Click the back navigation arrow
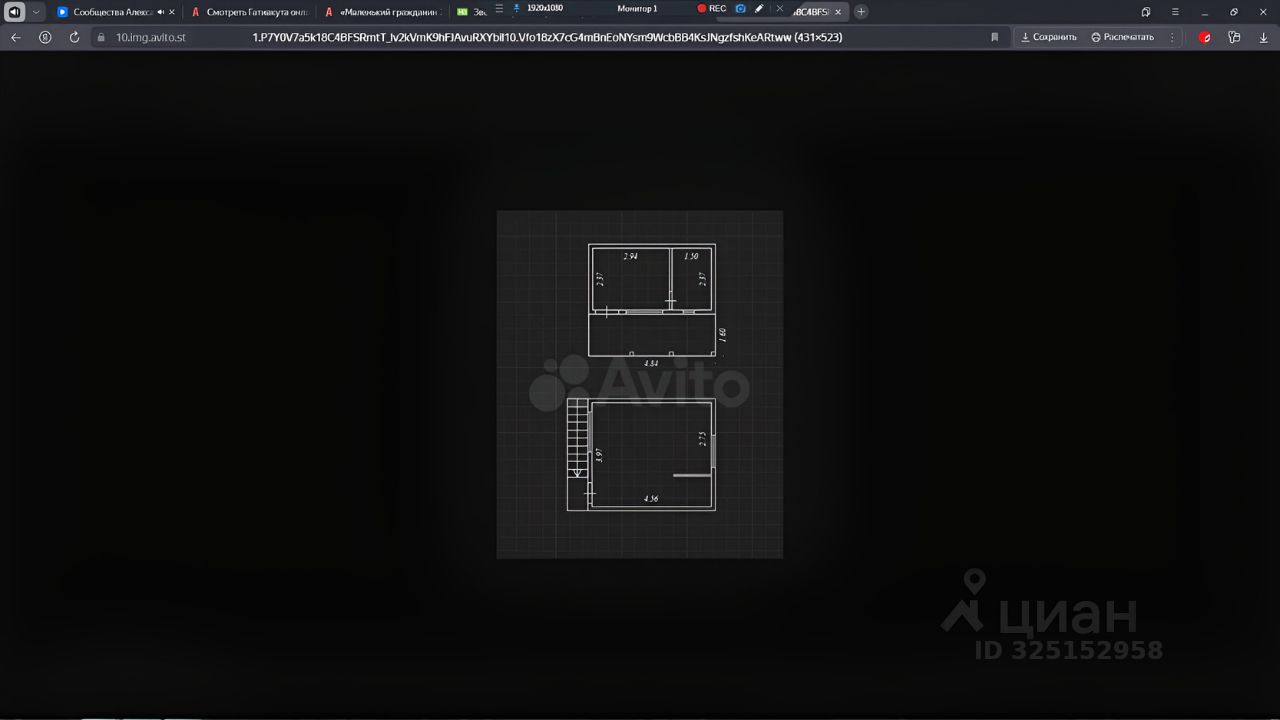 click(x=15, y=37)
